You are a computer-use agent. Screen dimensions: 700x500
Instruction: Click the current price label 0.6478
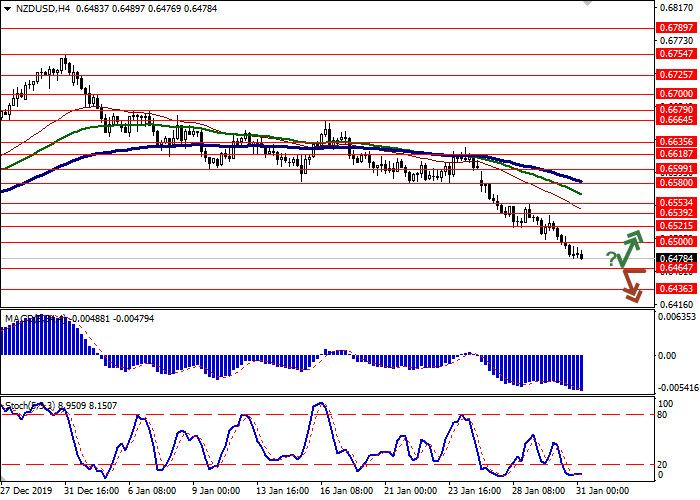(676, 258)
